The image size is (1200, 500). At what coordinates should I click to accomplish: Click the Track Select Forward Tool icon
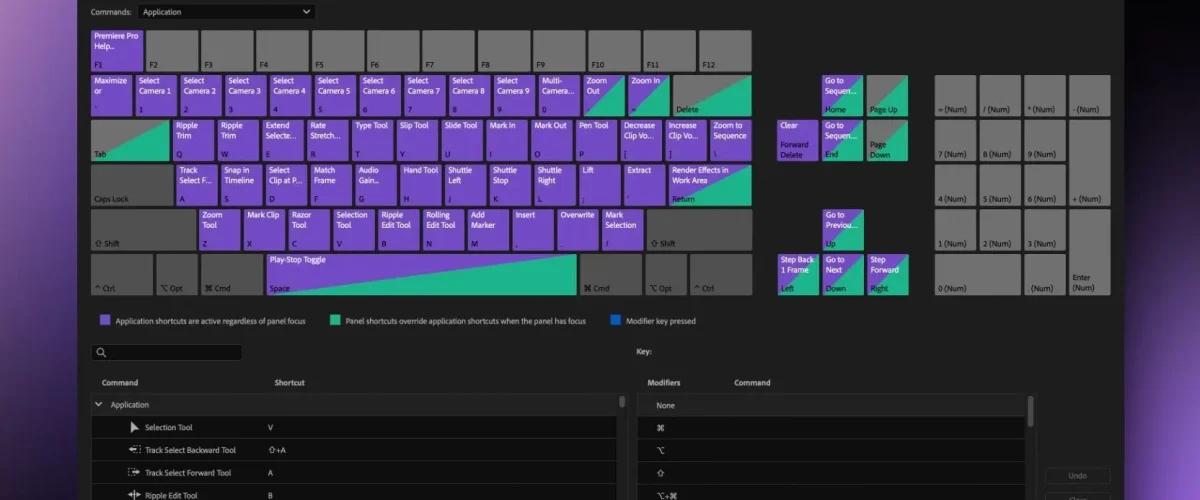pyautogui.click(x=135, y=473)
